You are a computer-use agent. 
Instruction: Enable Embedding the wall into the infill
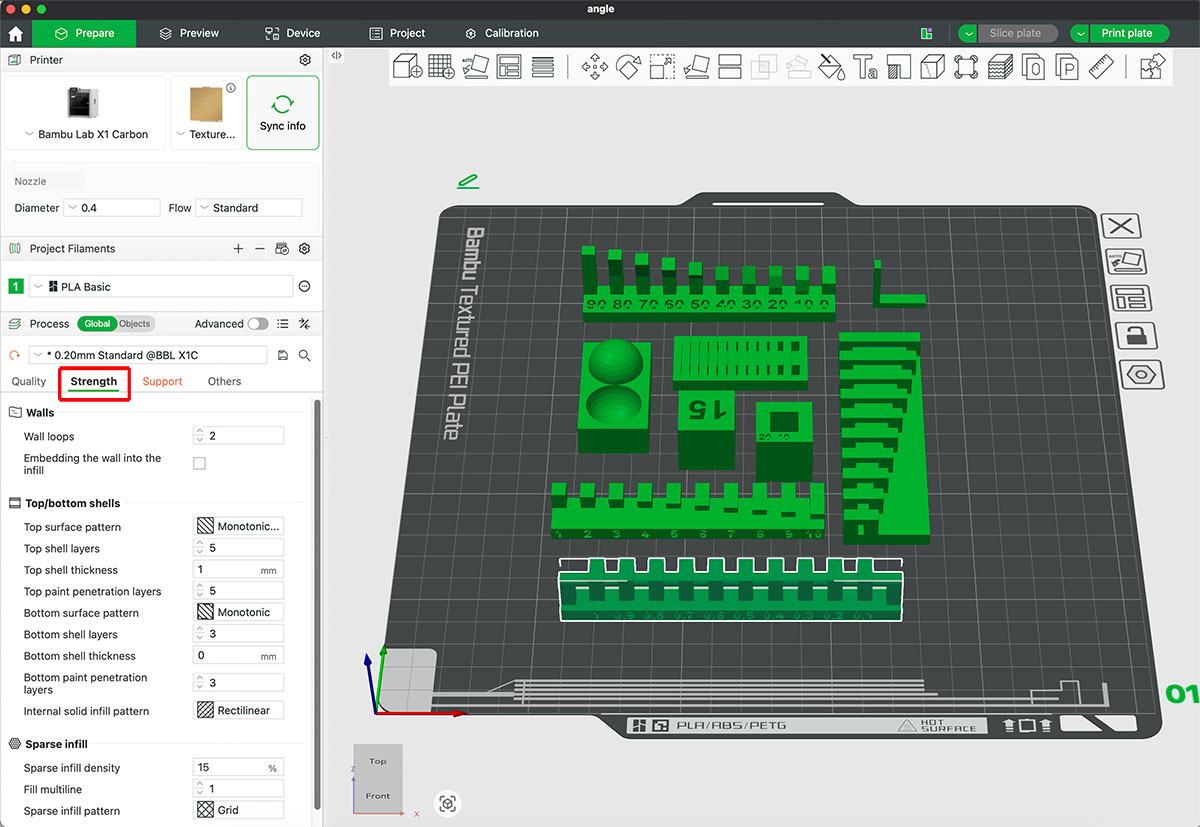[x=199, y=463]
